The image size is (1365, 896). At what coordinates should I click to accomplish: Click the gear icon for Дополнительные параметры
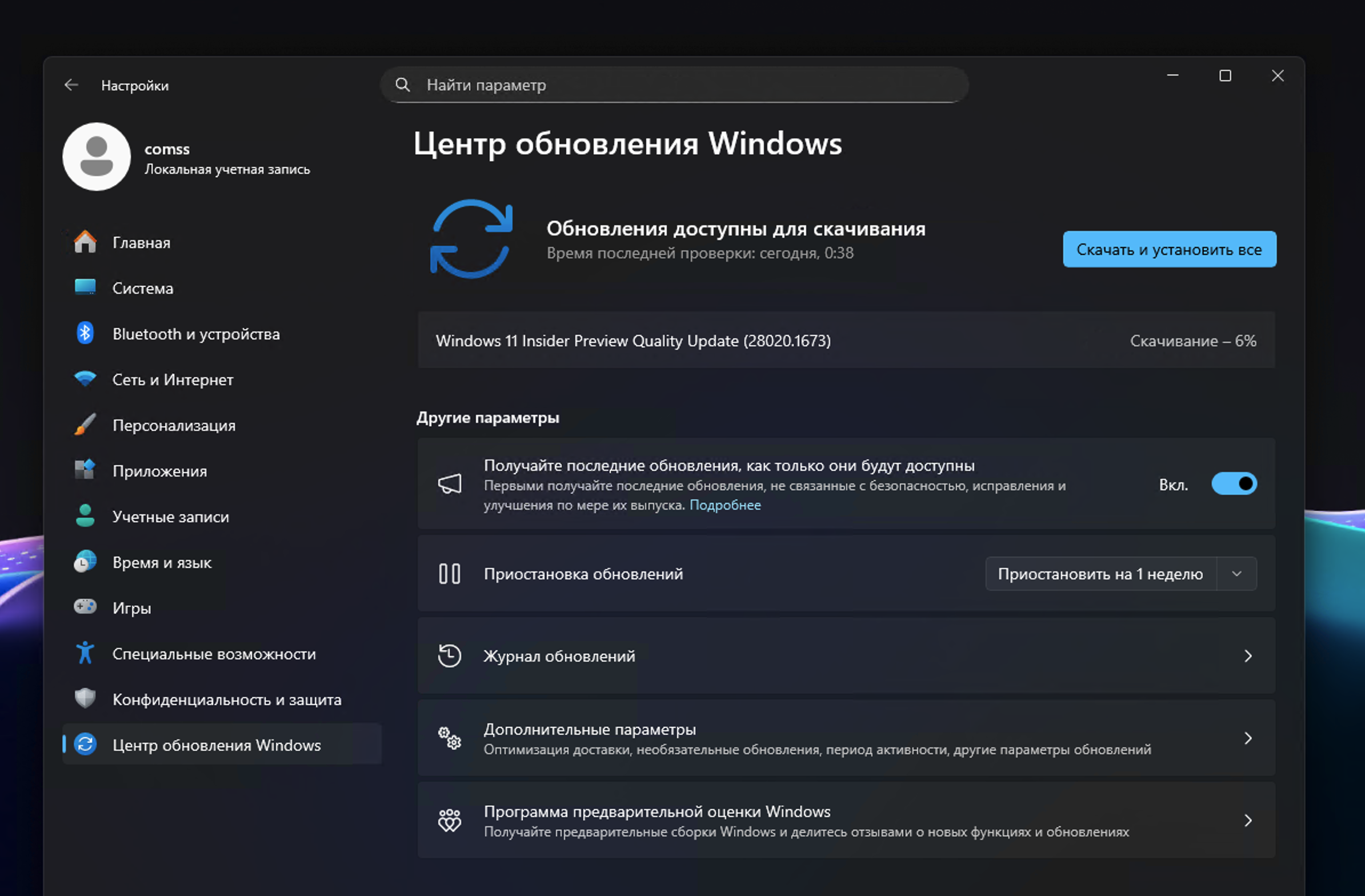click(x=450, y=739)
